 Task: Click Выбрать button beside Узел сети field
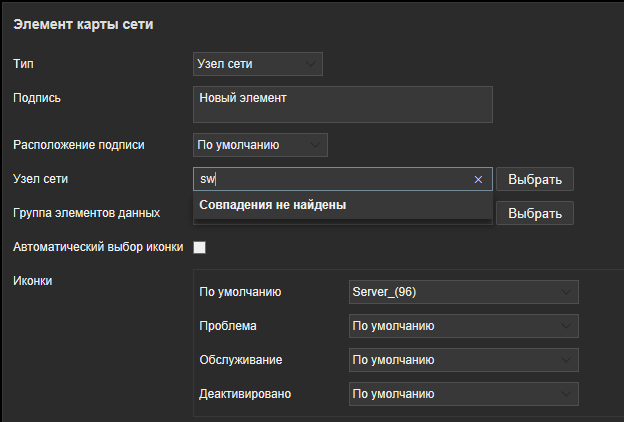(535, 180)
